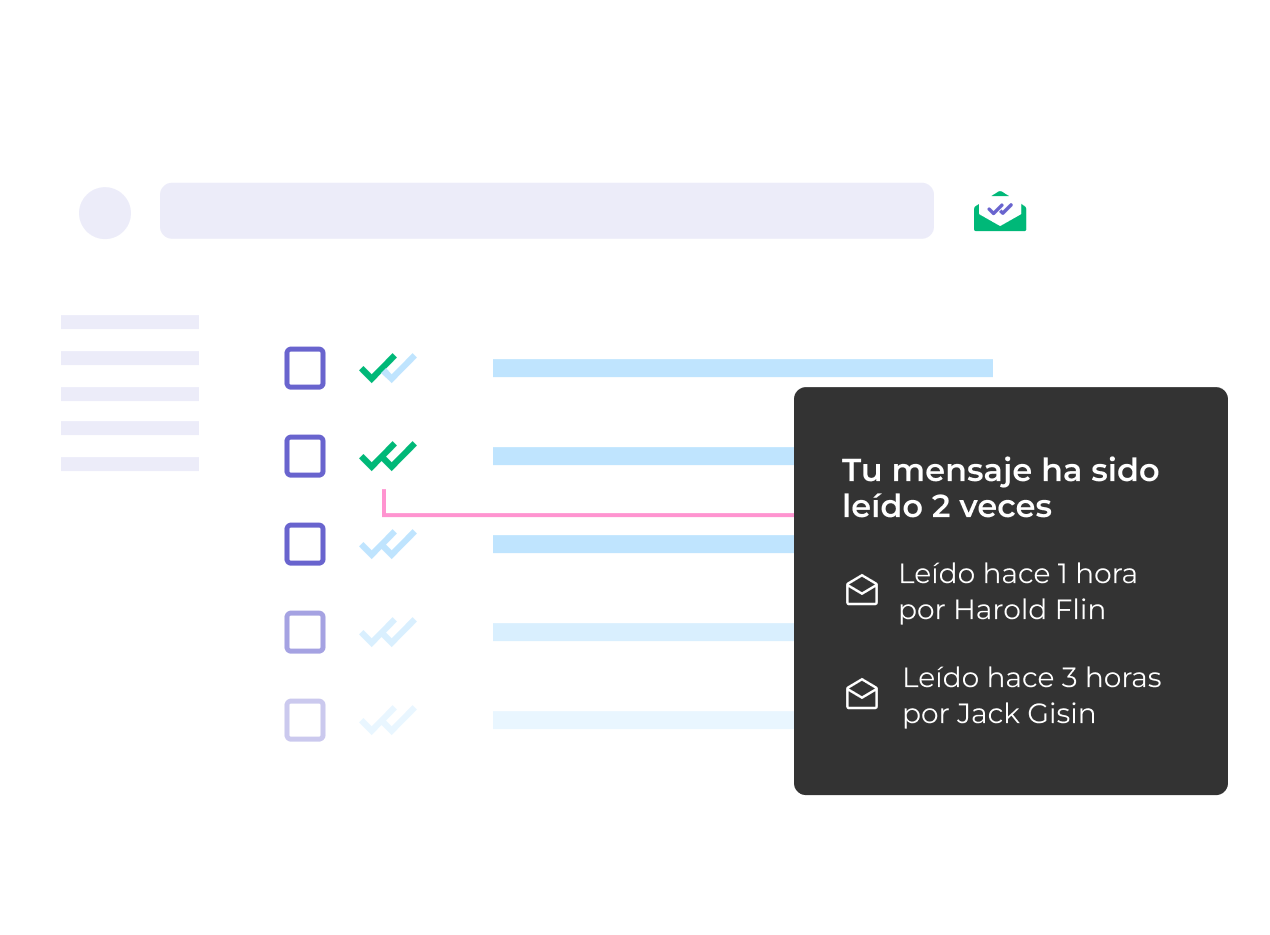
Task: Click the 'Tu mensaje ha sido leído 2 veces' heading
Action: 1000,488
